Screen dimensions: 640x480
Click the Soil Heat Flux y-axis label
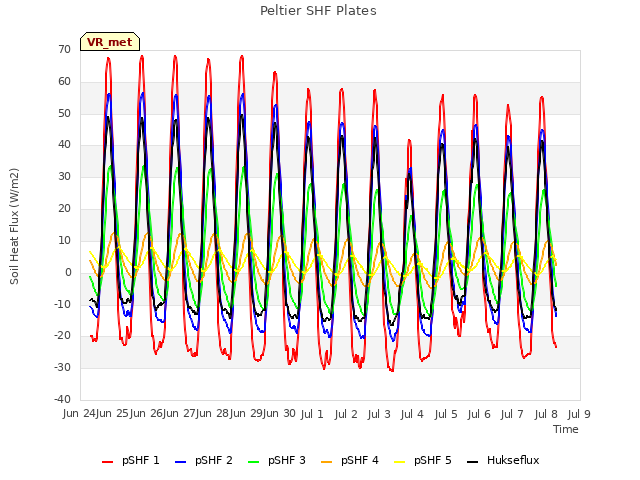click(14, 226)
